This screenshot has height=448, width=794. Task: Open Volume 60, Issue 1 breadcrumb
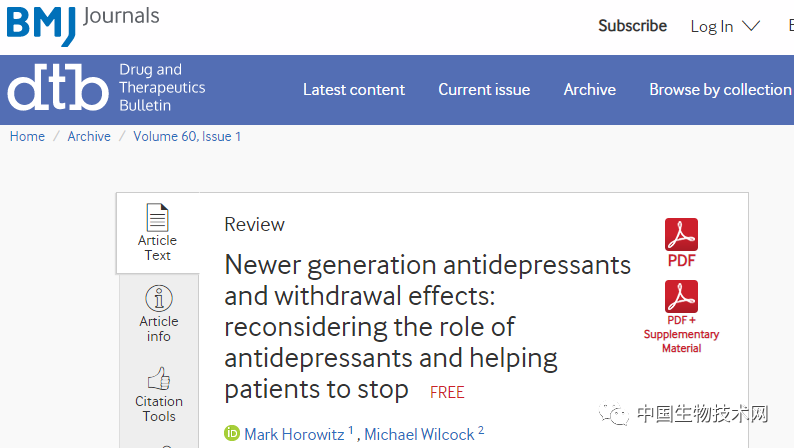(187, 136)
